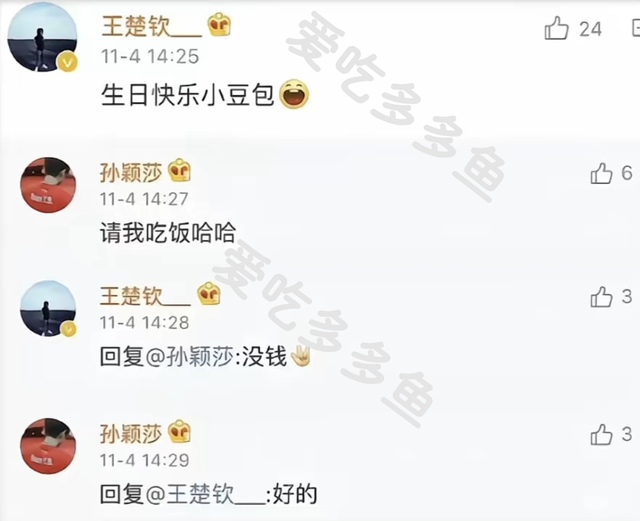Open 孙颖莎's avatar next to 14:29 reply
Viewport: 640px width, 521px height.
click(48, 446)
